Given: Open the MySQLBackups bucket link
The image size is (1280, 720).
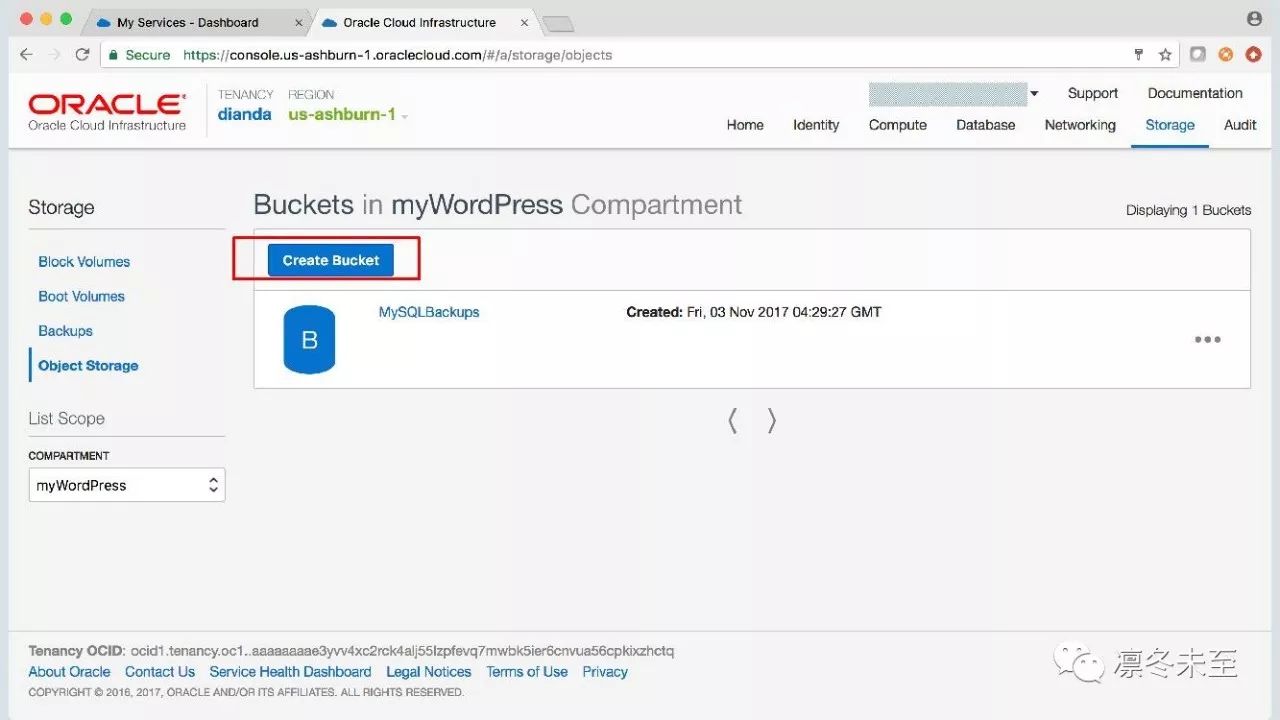Looking at the screenshot, I should click(429, 312).
